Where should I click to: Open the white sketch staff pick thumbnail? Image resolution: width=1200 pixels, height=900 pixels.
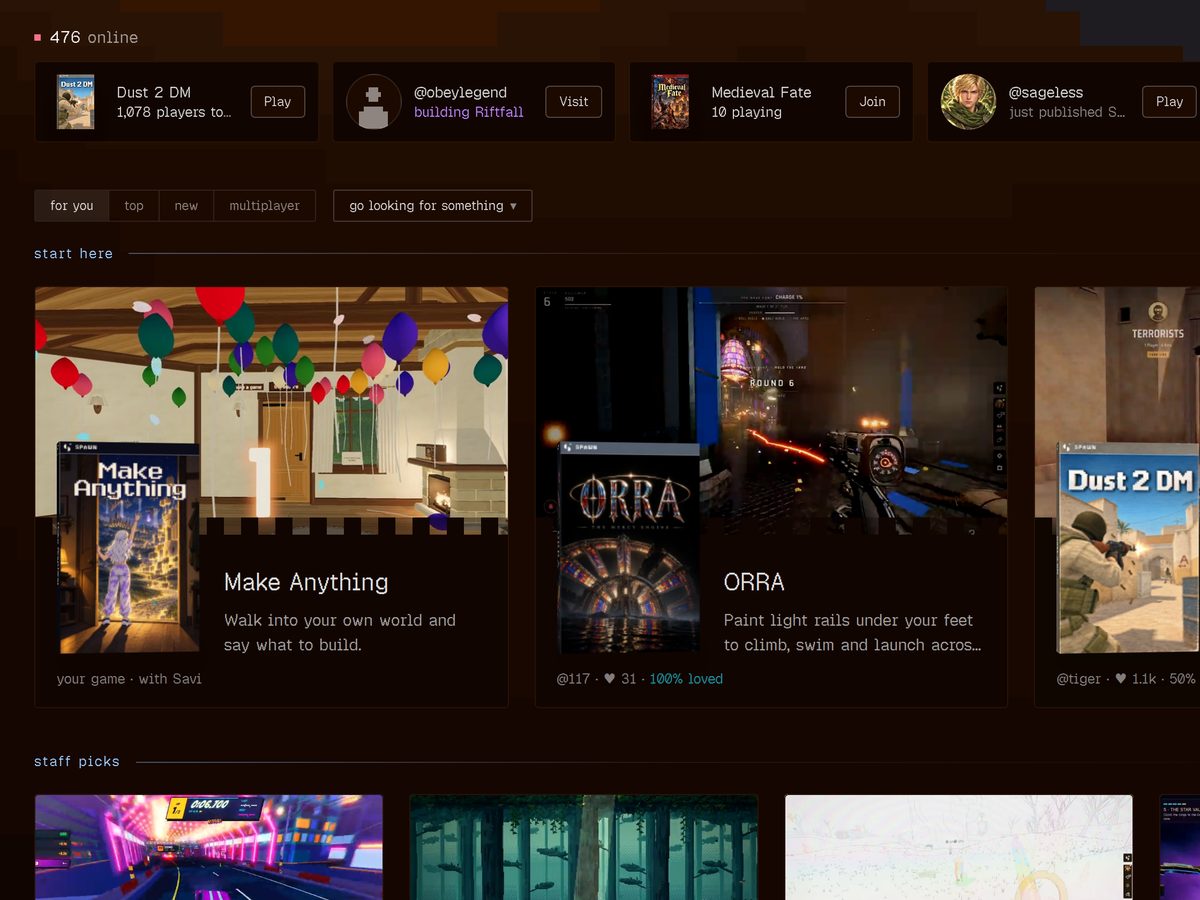click(x=959, y=847)
